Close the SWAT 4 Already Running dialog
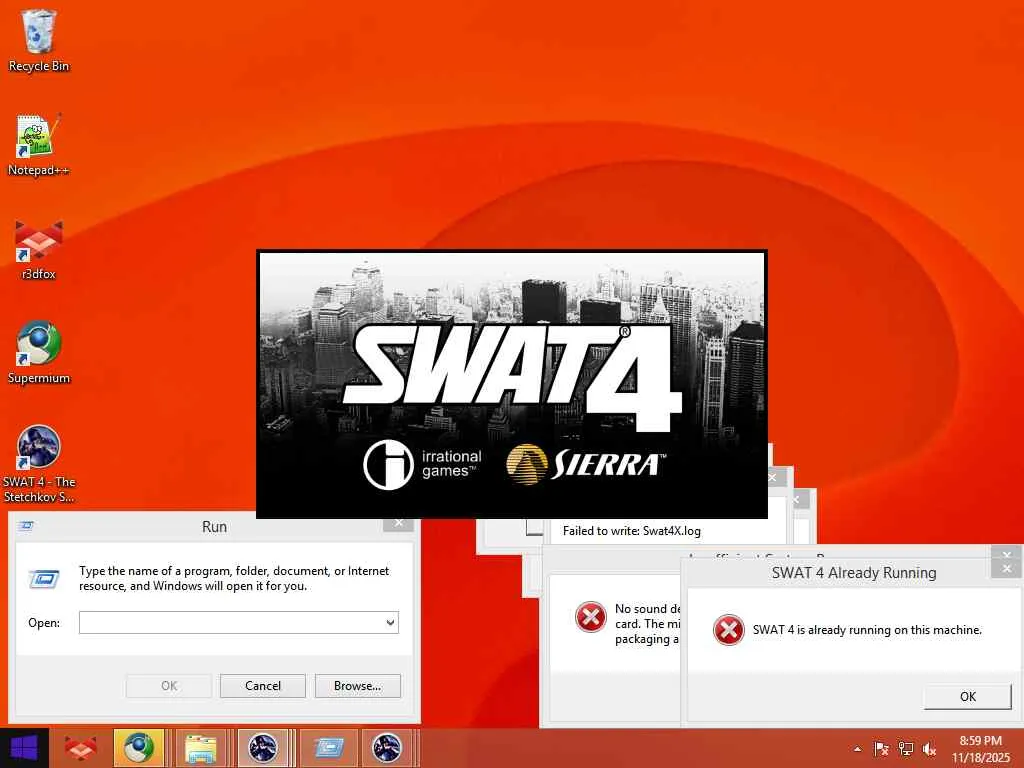This screenshot has height=768, width=1024. 1006,569
